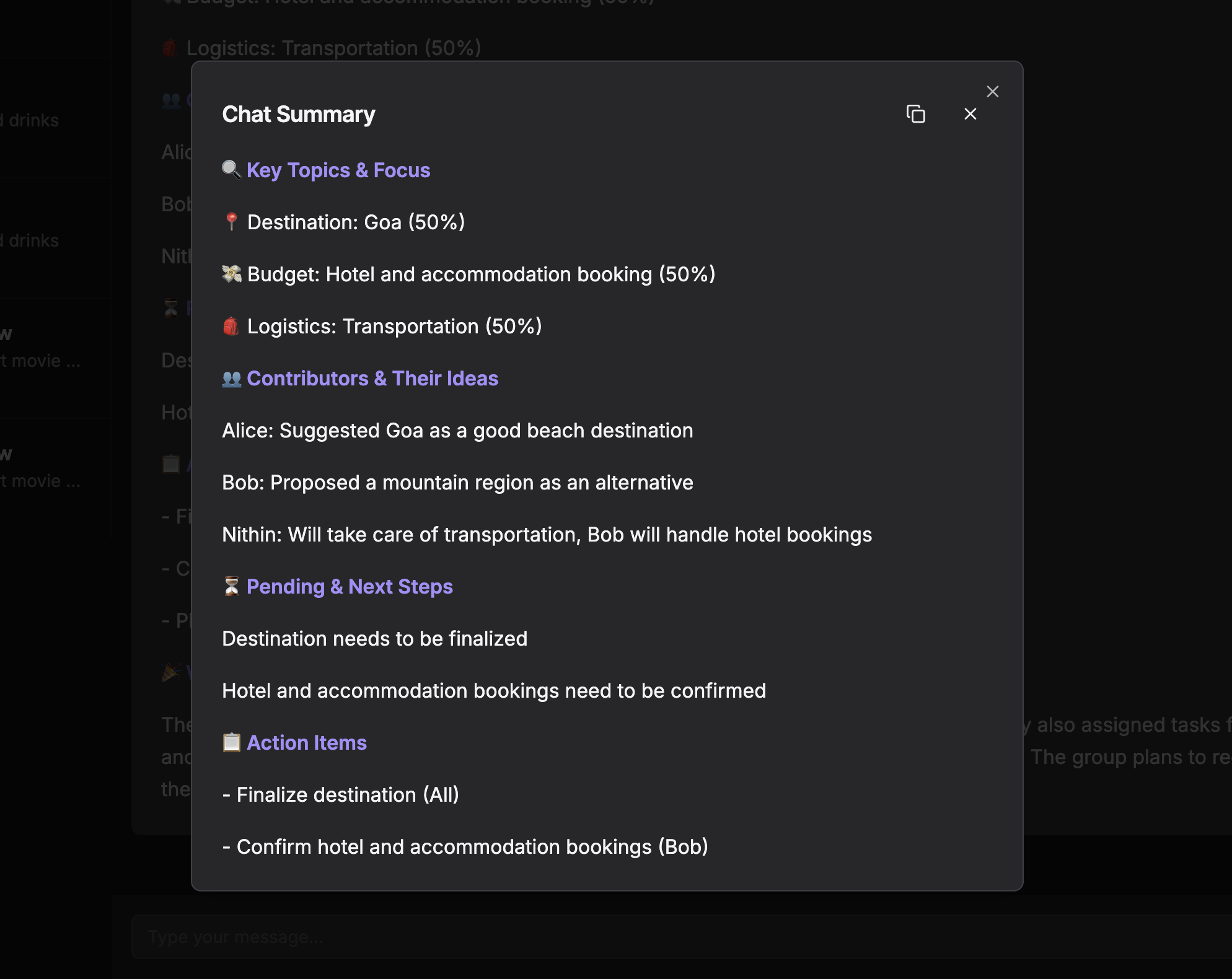Click the magnifying glass emoji icon
Viewport: 1232px width, 979px height.
(x=231, y=170)
